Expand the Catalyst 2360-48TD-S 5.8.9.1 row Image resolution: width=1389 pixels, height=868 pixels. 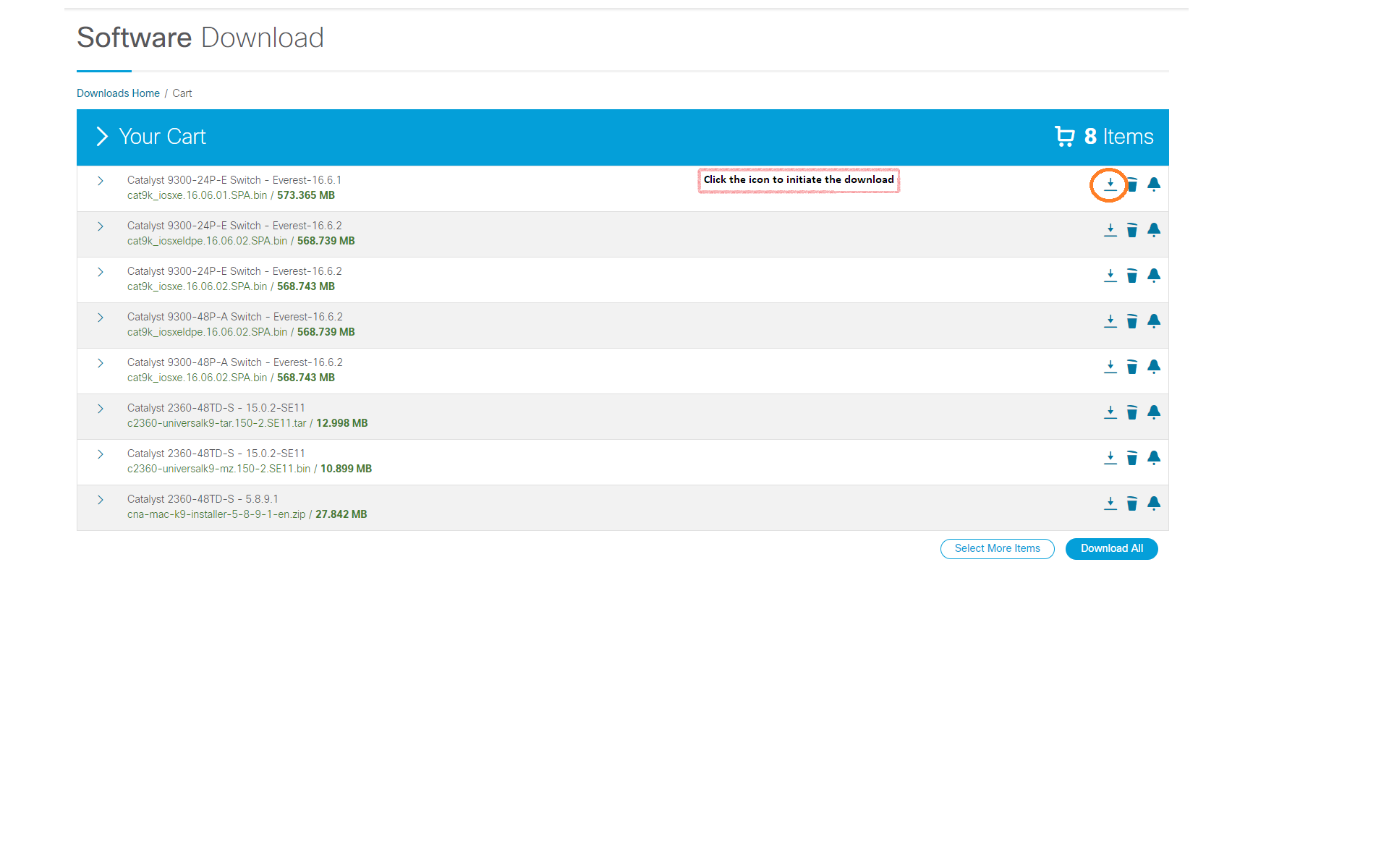tap(101, 500)
